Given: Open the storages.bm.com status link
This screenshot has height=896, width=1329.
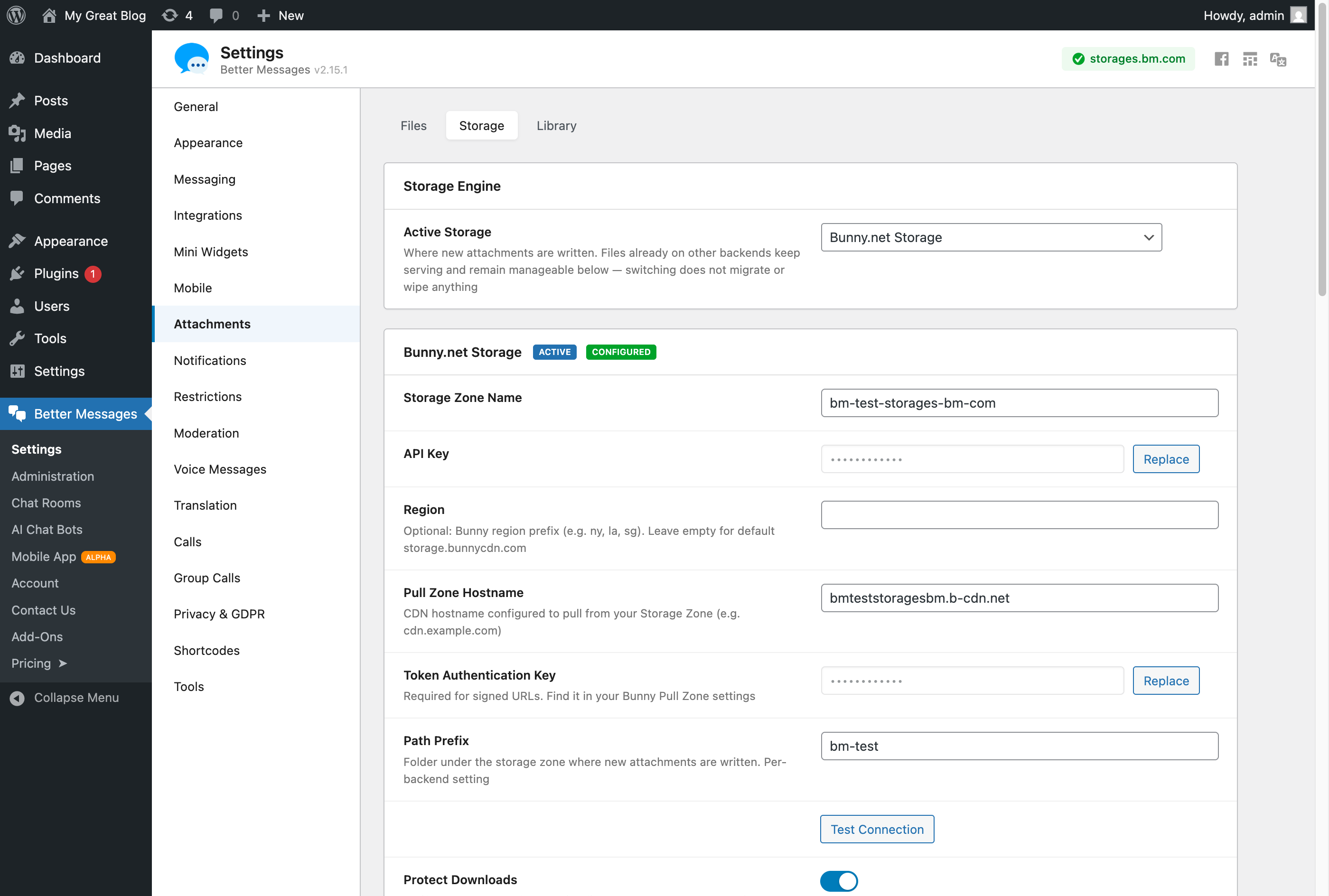Looking at the screenshot, I should 1128,59.
